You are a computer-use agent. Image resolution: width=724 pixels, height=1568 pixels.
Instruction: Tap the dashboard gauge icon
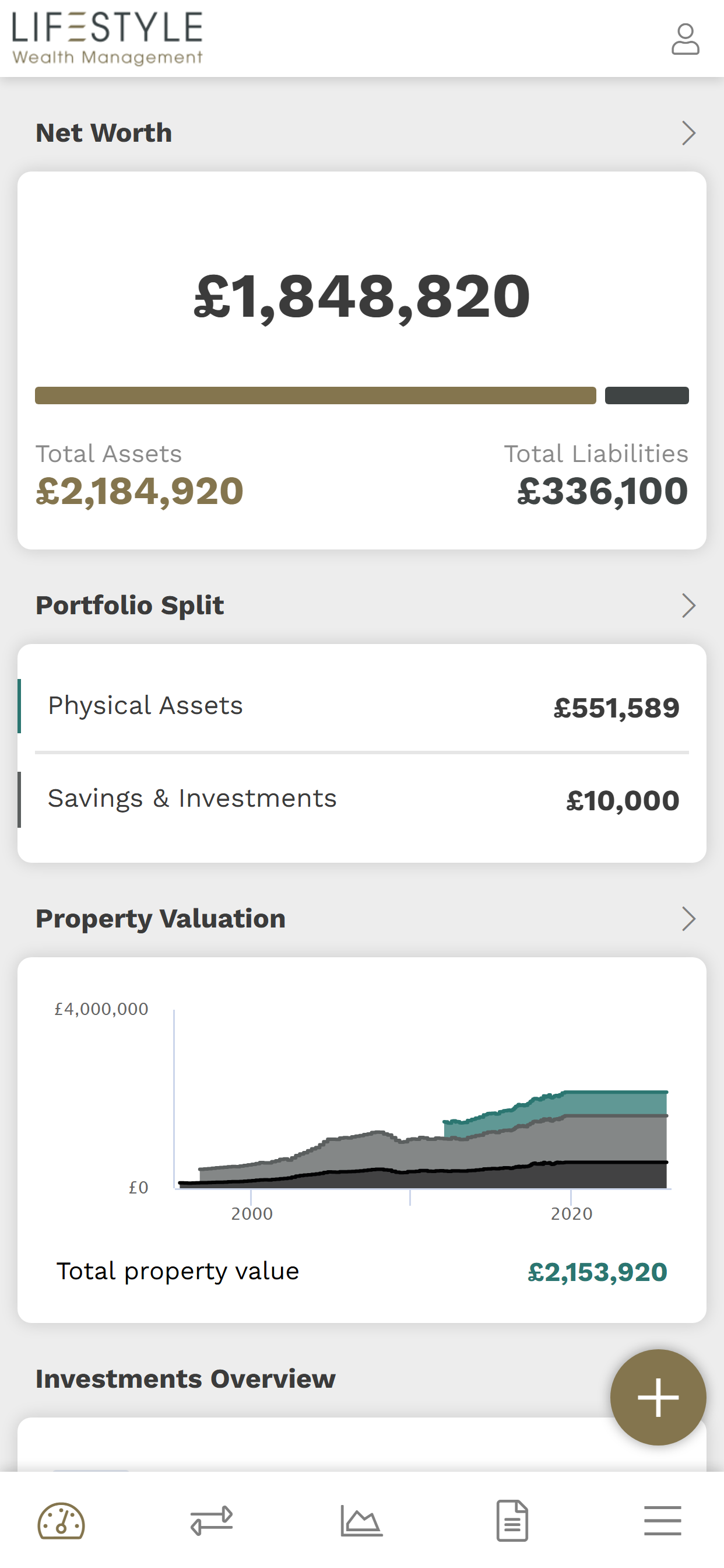[61, 1521]
